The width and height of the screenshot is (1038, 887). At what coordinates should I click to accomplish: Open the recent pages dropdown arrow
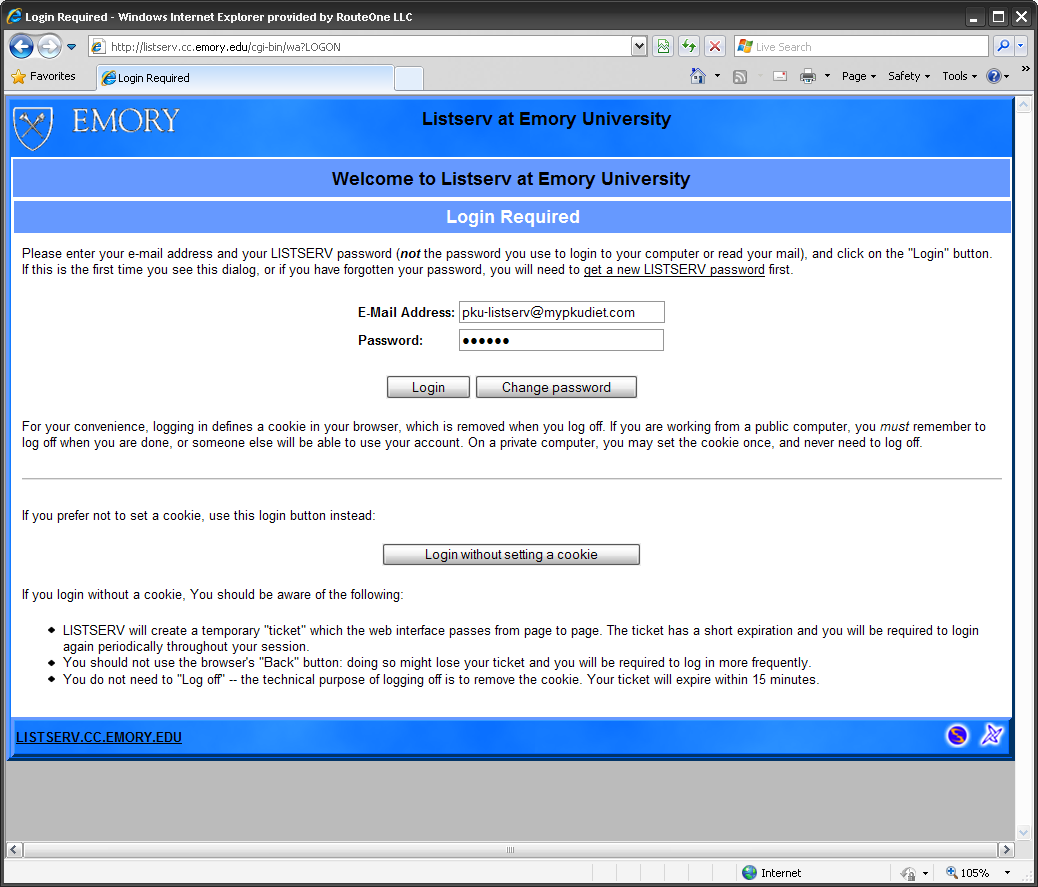71,47
